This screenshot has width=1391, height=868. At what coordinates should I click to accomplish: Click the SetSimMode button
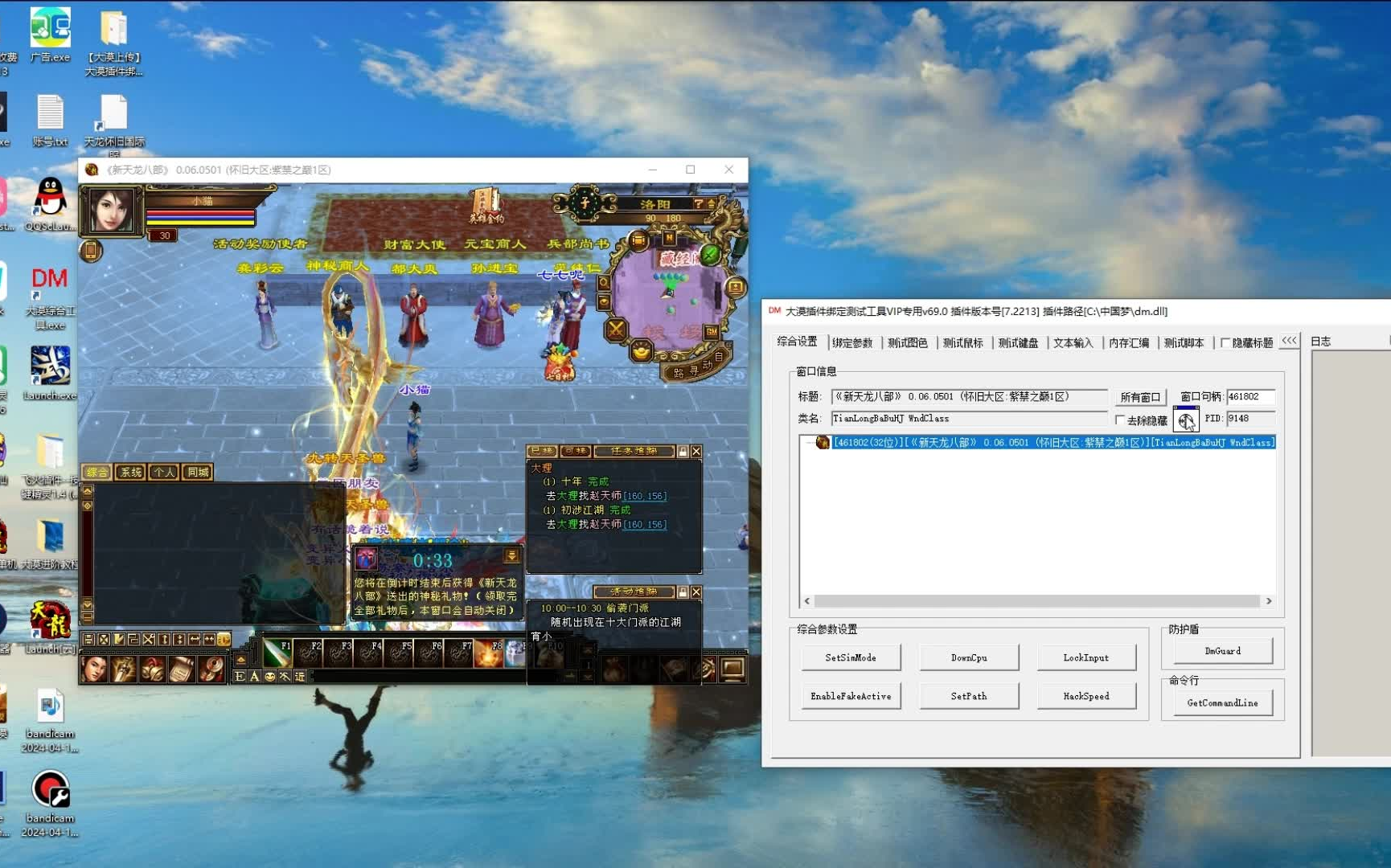point(851,657)
